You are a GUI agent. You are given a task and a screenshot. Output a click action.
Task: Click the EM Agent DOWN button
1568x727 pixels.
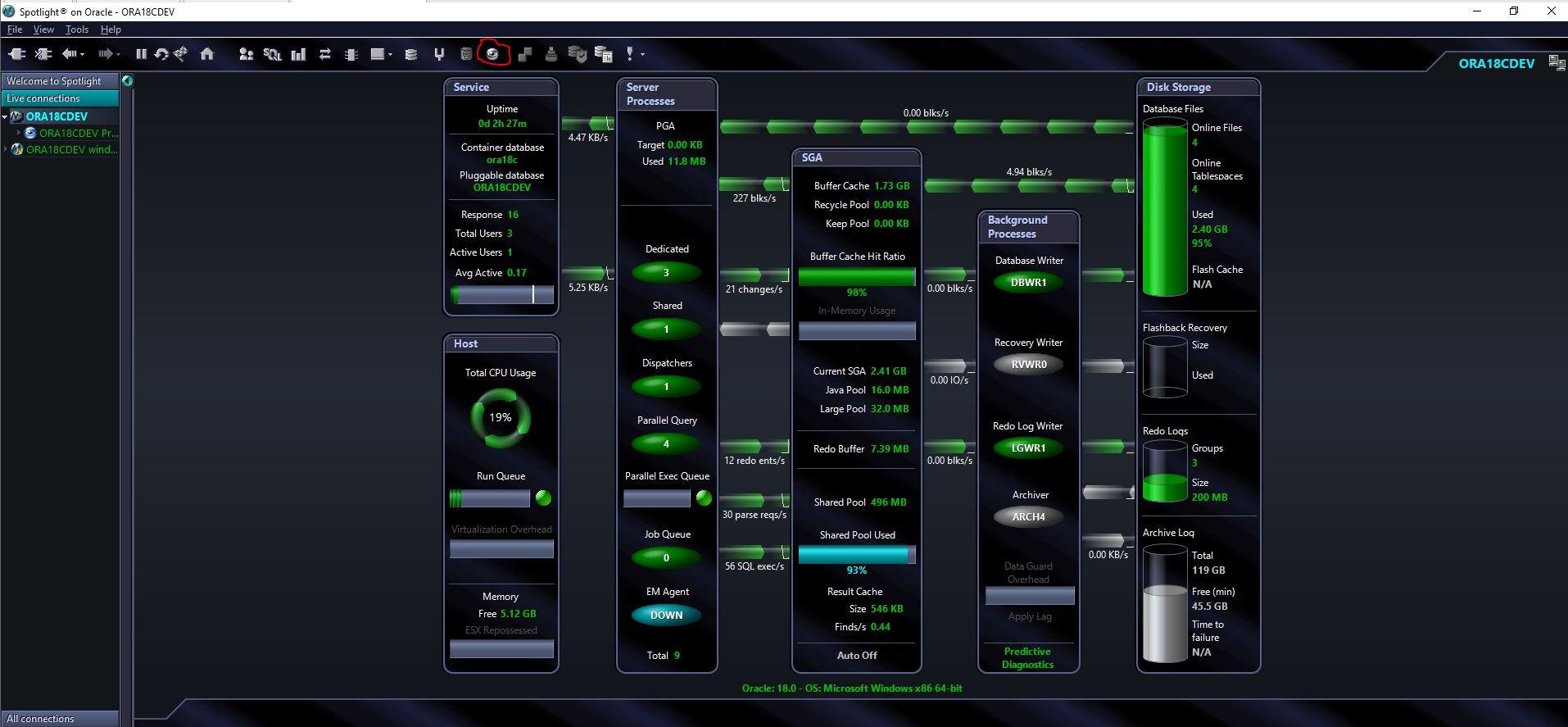click(x=666, y=615)
